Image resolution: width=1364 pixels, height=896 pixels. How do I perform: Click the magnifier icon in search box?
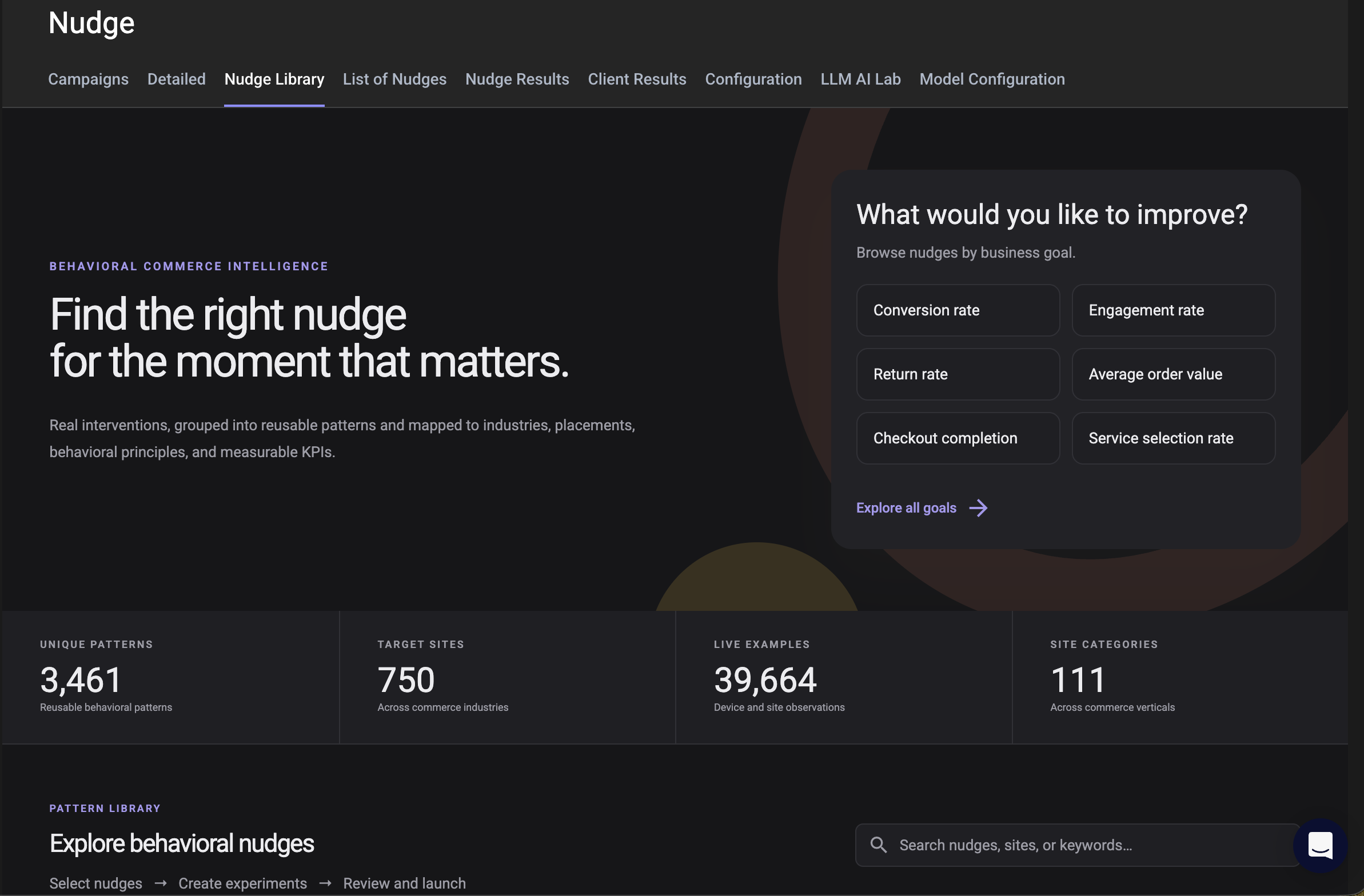(878, 845)
